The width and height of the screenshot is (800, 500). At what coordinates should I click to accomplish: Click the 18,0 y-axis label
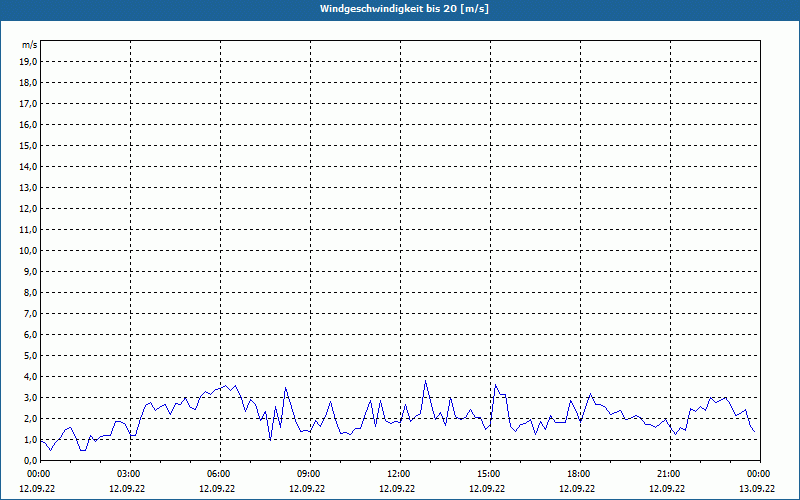click(x=29, y=83)
